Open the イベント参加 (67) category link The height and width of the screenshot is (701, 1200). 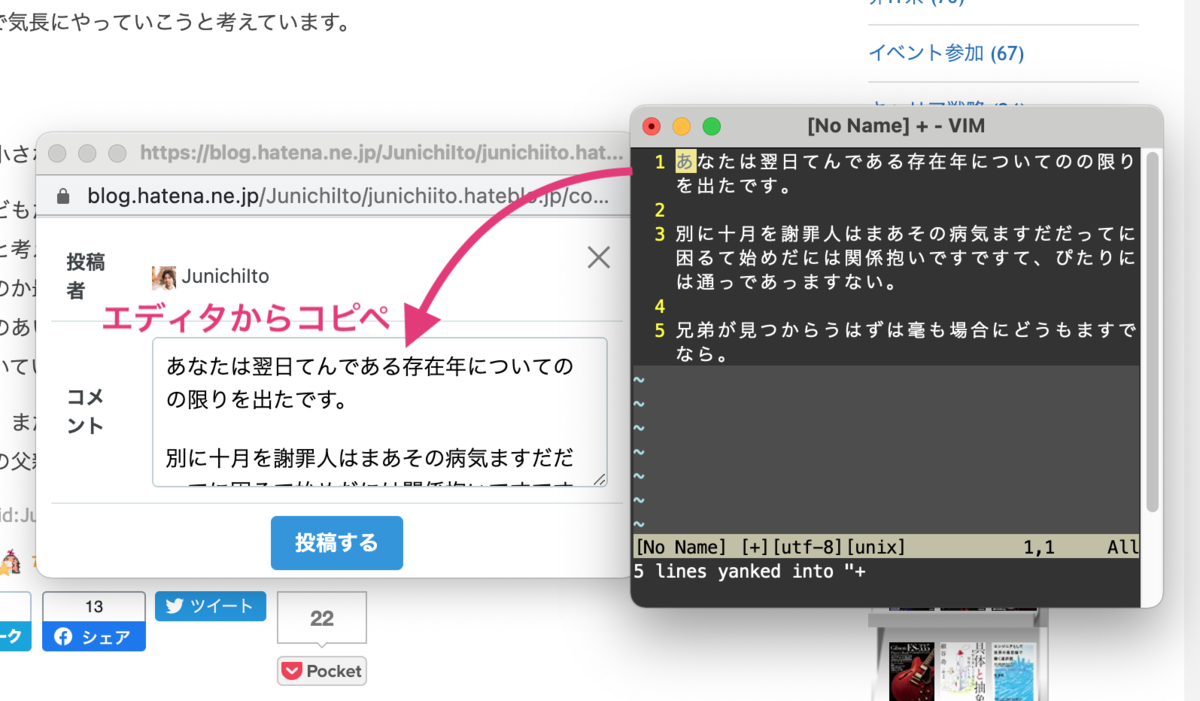(946, 52)
